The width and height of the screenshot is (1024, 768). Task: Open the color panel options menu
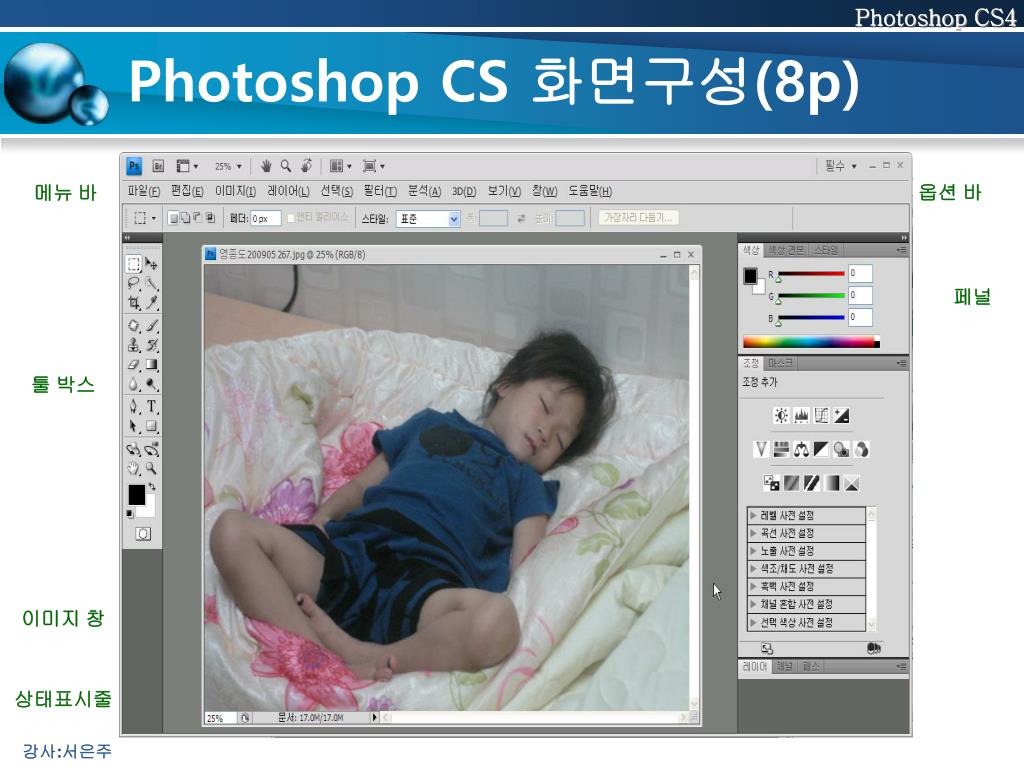pyautogui.click(x=901, y=250)
